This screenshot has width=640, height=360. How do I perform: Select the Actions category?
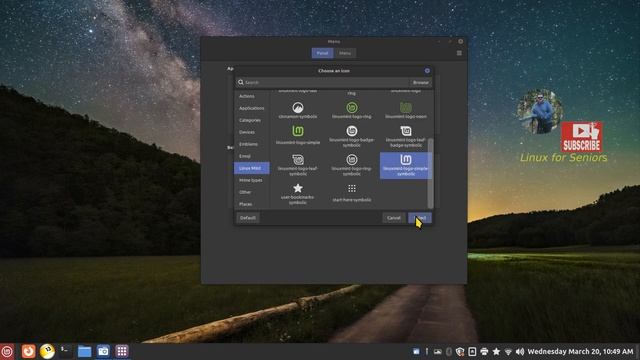pyautogui.click(x=251, y=96)
